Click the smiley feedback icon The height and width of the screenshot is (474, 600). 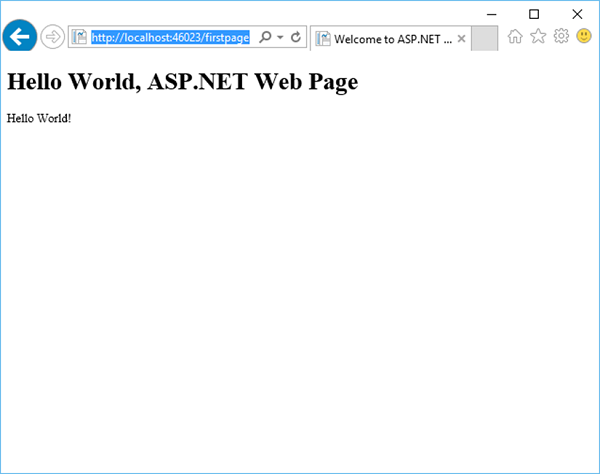coord(584,37)
